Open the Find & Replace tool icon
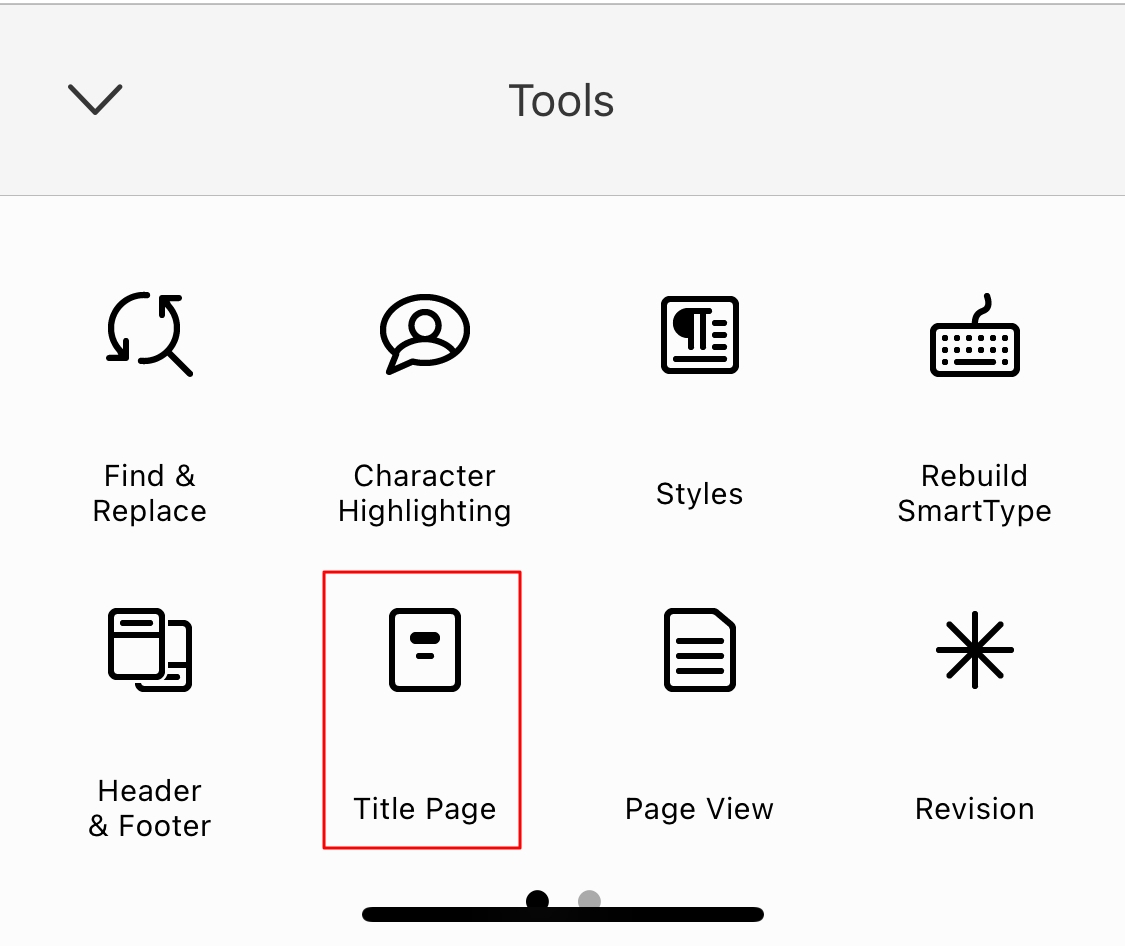1125x946 pixels. pos(149,334)
